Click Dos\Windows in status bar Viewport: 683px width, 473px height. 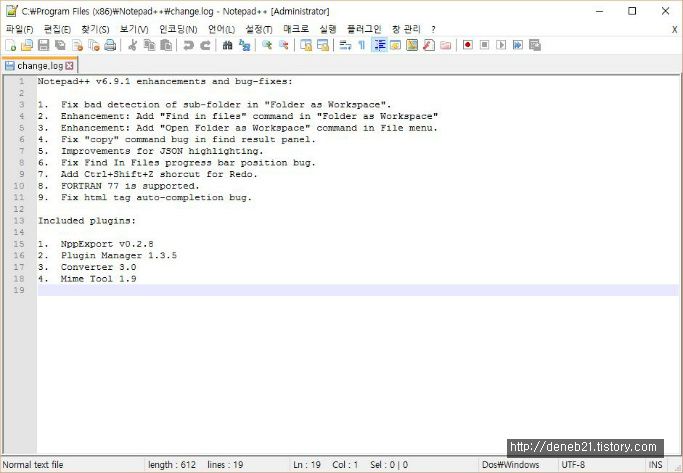[511, 465]
